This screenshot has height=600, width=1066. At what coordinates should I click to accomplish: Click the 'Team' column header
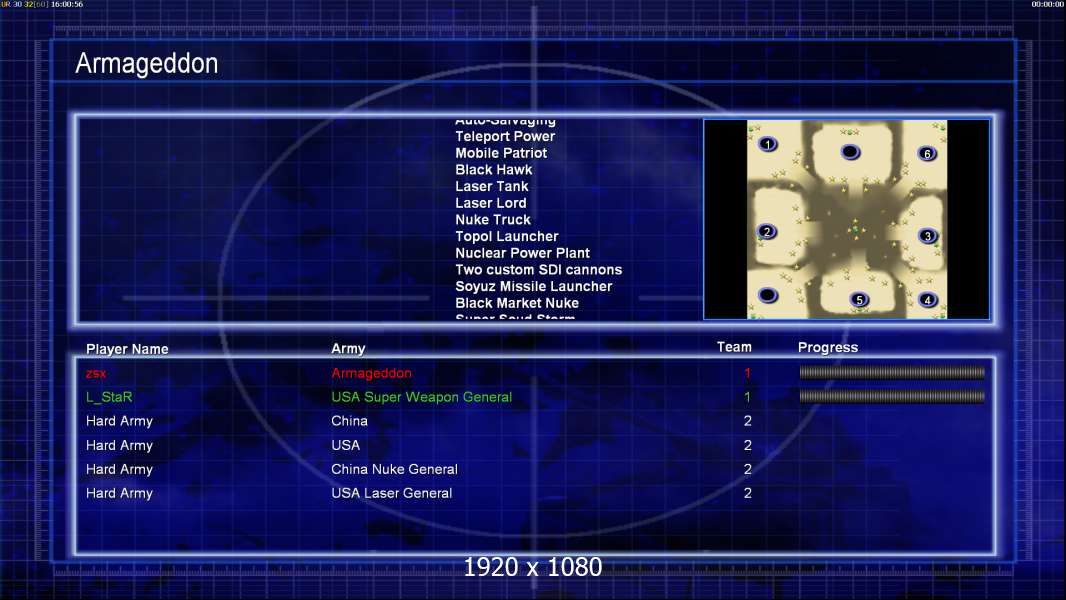click(734, 347)
